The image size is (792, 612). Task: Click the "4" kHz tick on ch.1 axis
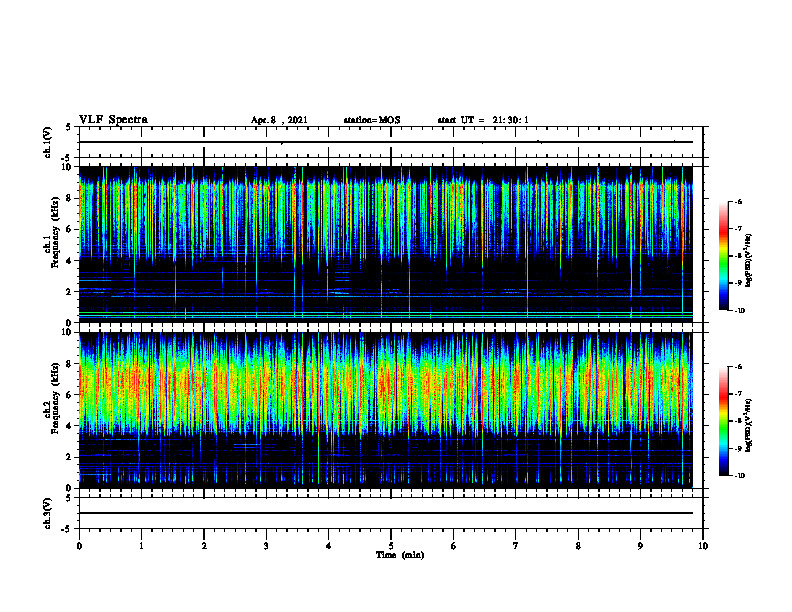[69, 261]
